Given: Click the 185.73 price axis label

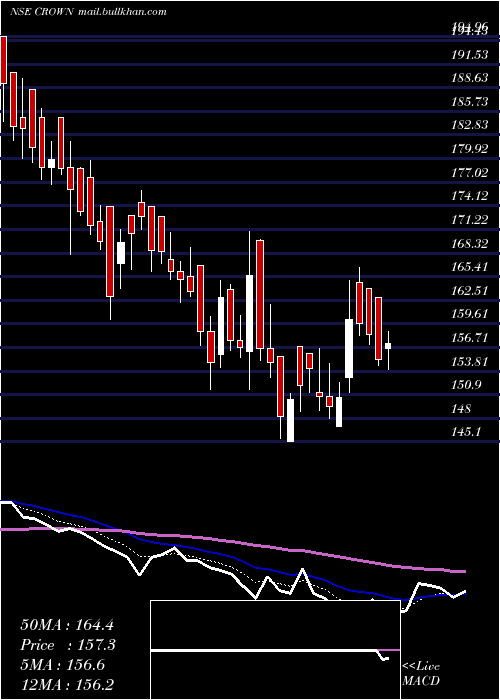Looking at the screenshot, I should (469, 102).
